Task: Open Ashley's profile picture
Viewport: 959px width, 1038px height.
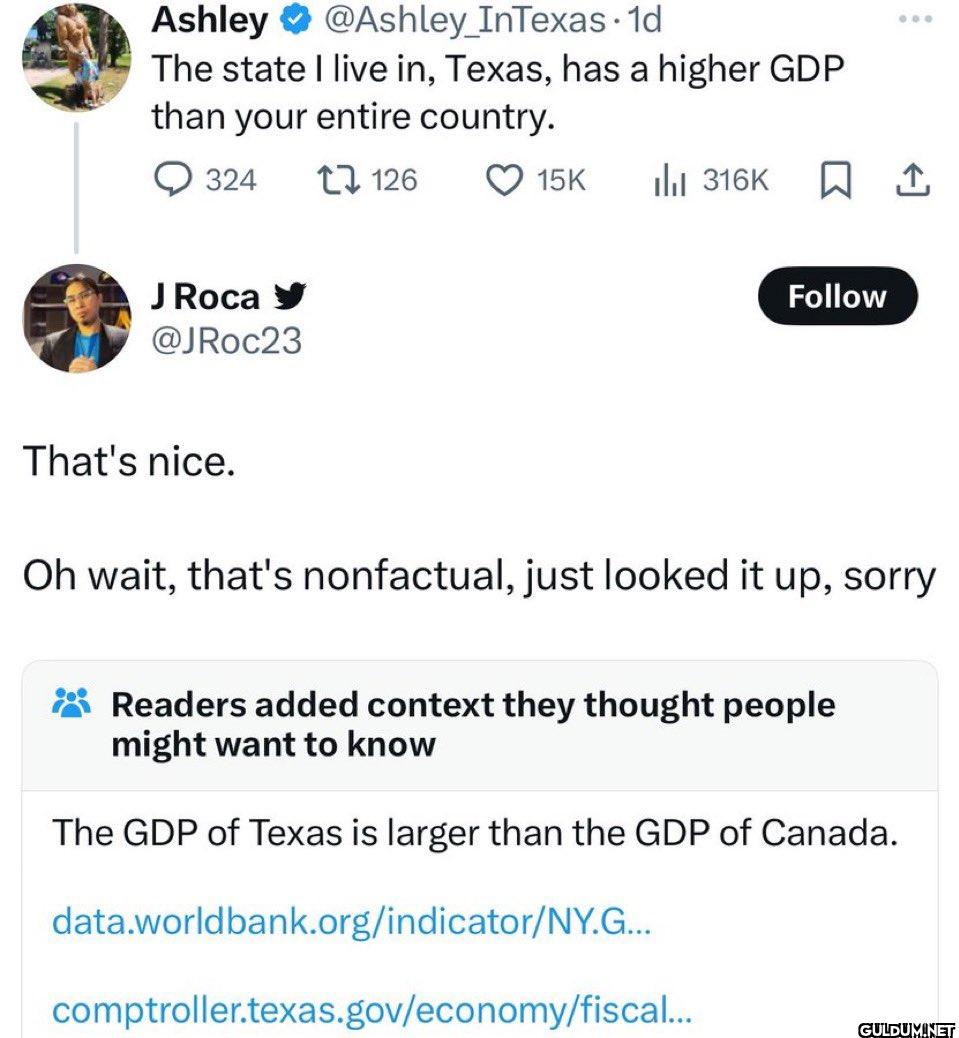Action: click(x=77, y=56)
